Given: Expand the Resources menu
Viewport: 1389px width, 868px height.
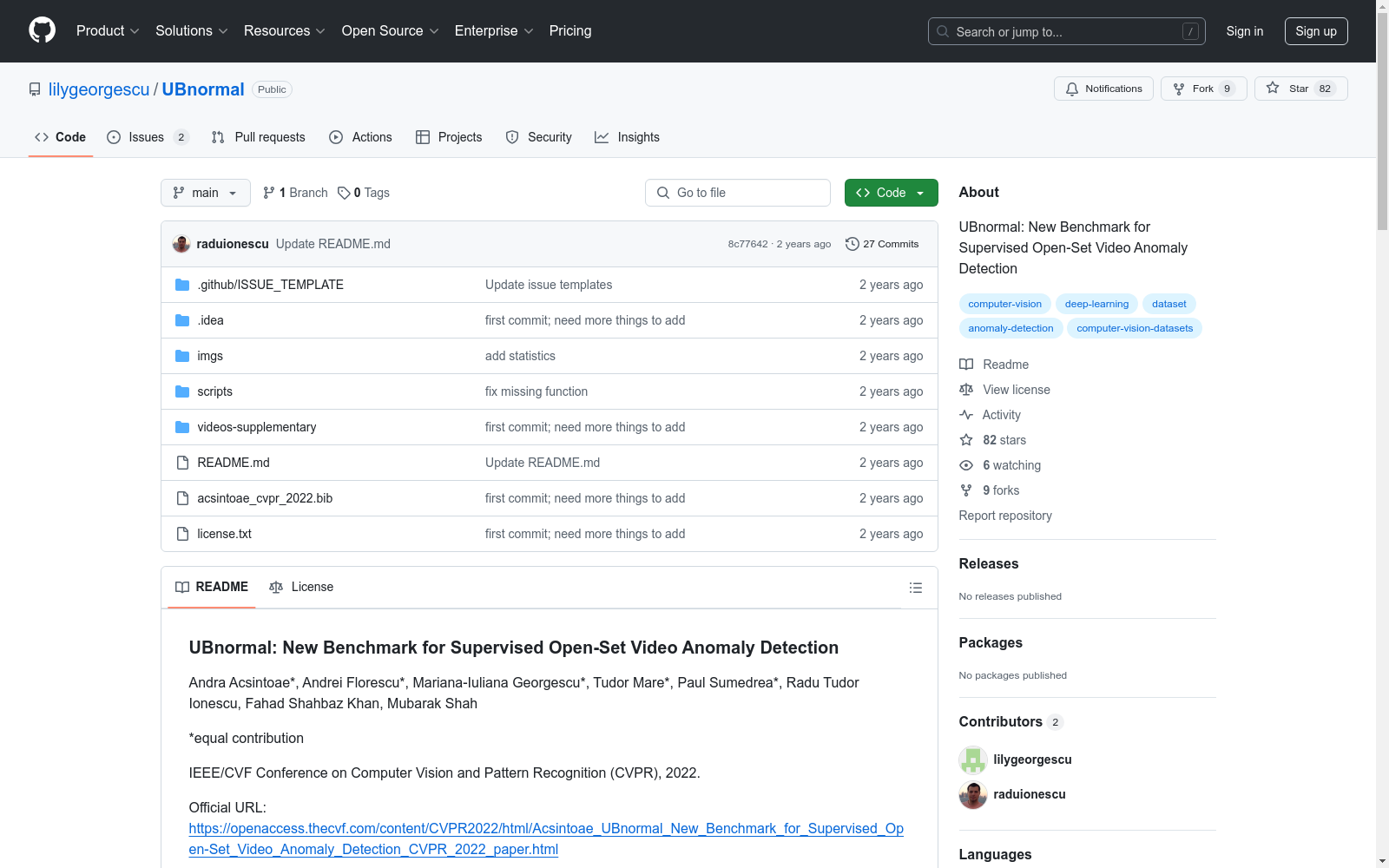Looking at the screenshot, I should (x=285, y=31).
